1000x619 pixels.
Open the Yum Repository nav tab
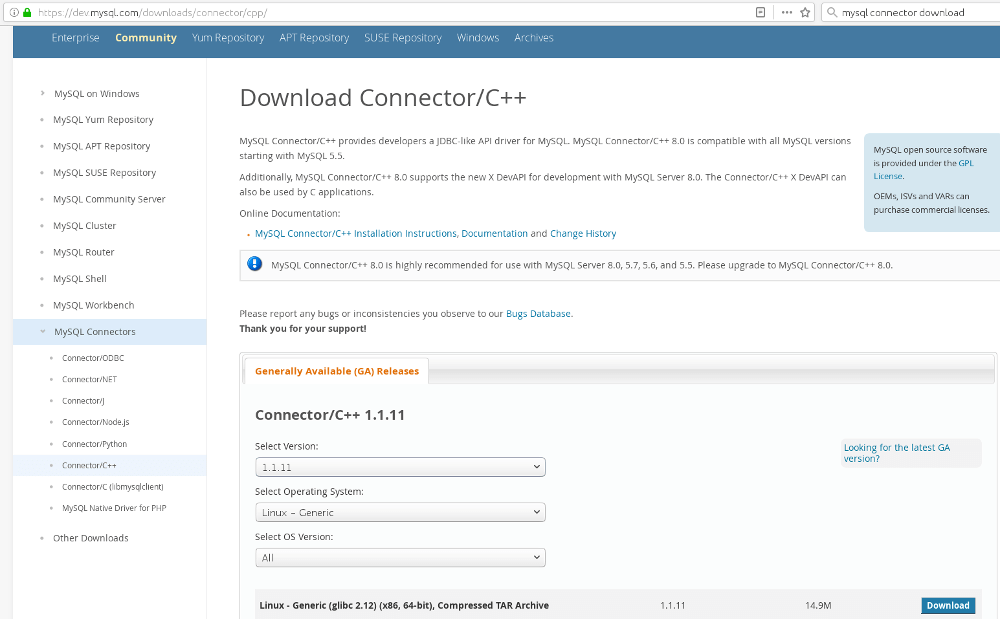click(228, 38)
